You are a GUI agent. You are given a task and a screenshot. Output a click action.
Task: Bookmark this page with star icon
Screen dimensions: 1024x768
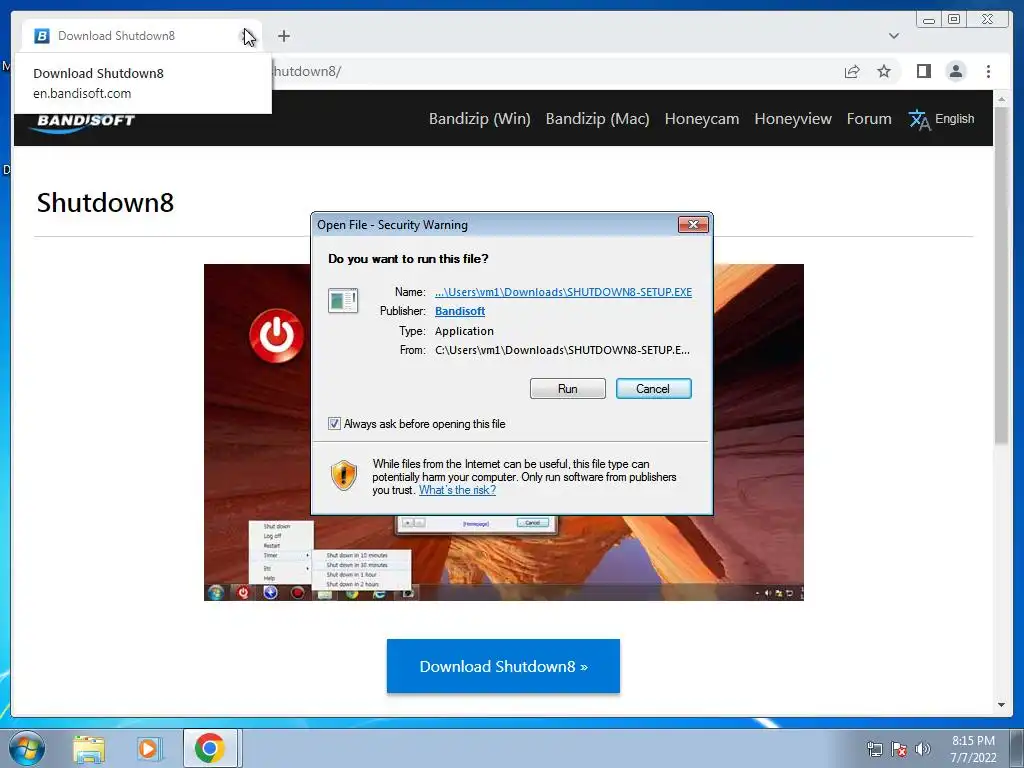coord(884,71)
